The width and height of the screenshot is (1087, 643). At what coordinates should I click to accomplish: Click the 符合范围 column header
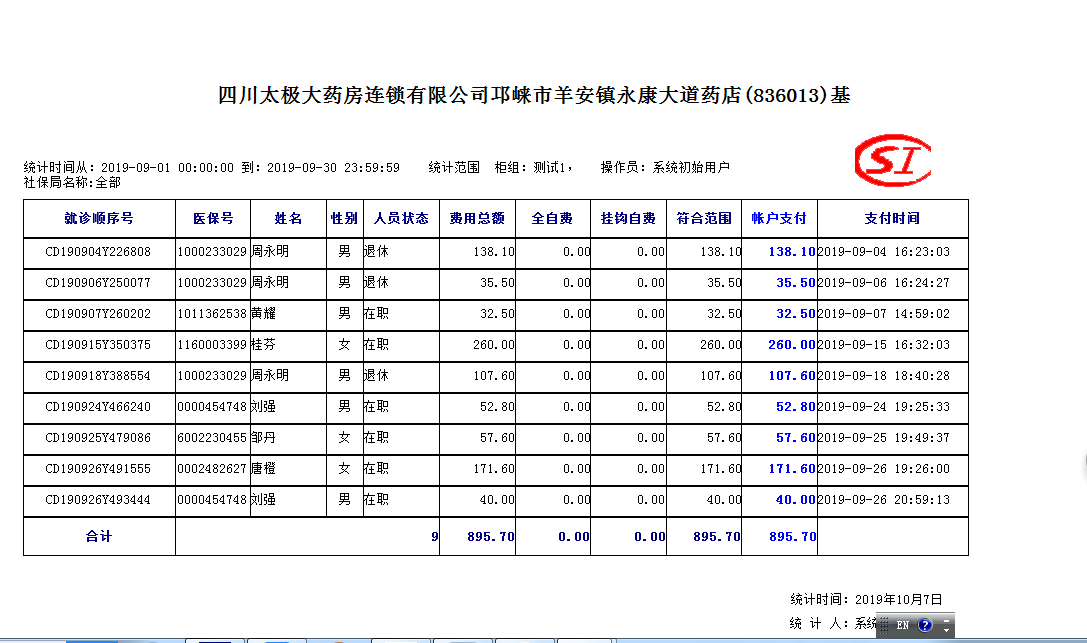point(704,218)
